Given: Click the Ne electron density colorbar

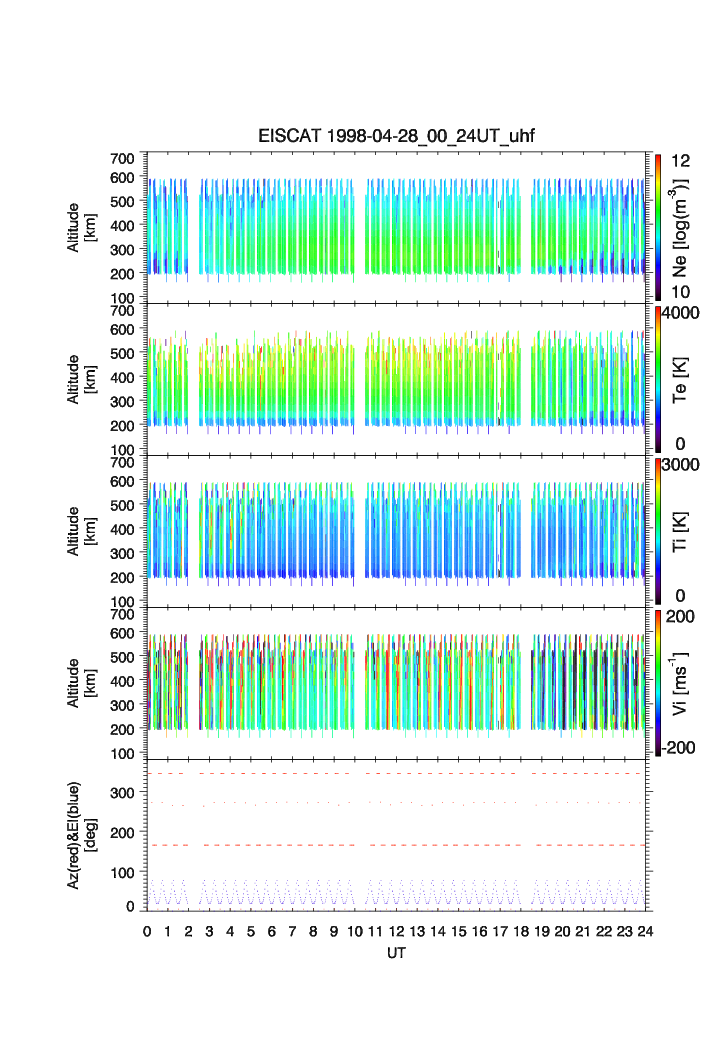Looking at the screenshot, I should (x=658, y=226).
